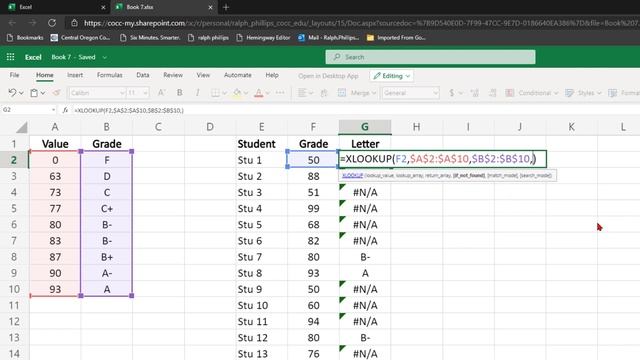This screenshot has height=360, width=640.
Task: Expand the Merge dropdown arrow
Action: click(374, 93)
